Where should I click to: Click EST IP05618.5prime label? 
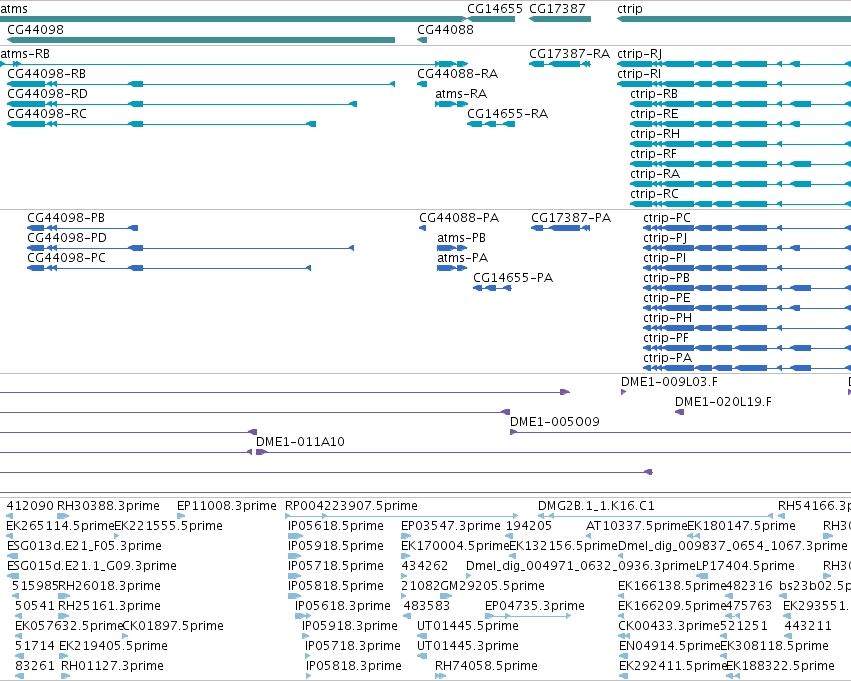point(335,526)
